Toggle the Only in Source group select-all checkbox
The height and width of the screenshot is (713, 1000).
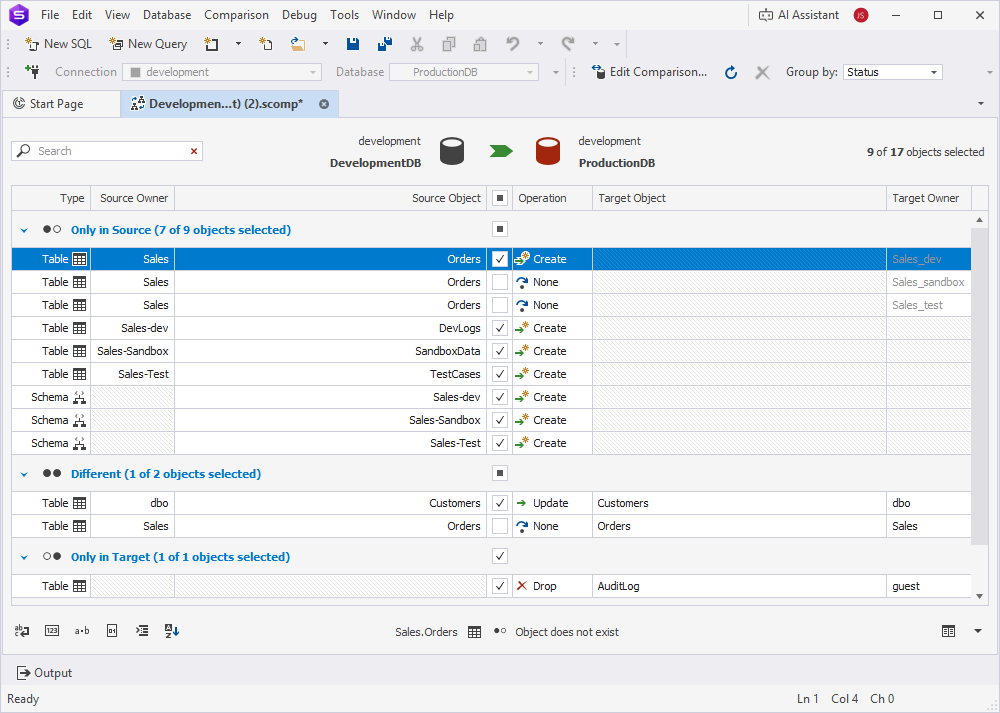[499, 229]
